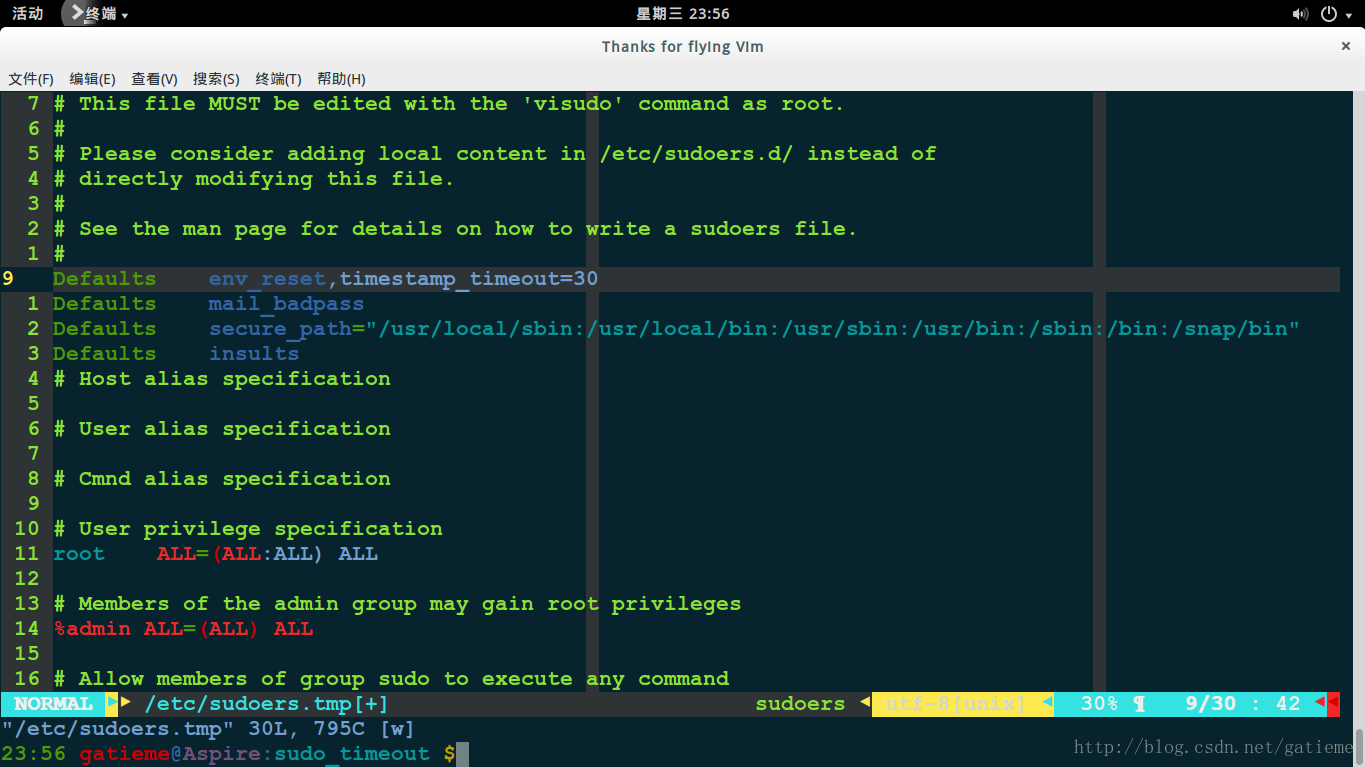The width and height of the screenshot is (1365, 767).
Task: Click Defaults on the insults line
Action: coord(105,354)
